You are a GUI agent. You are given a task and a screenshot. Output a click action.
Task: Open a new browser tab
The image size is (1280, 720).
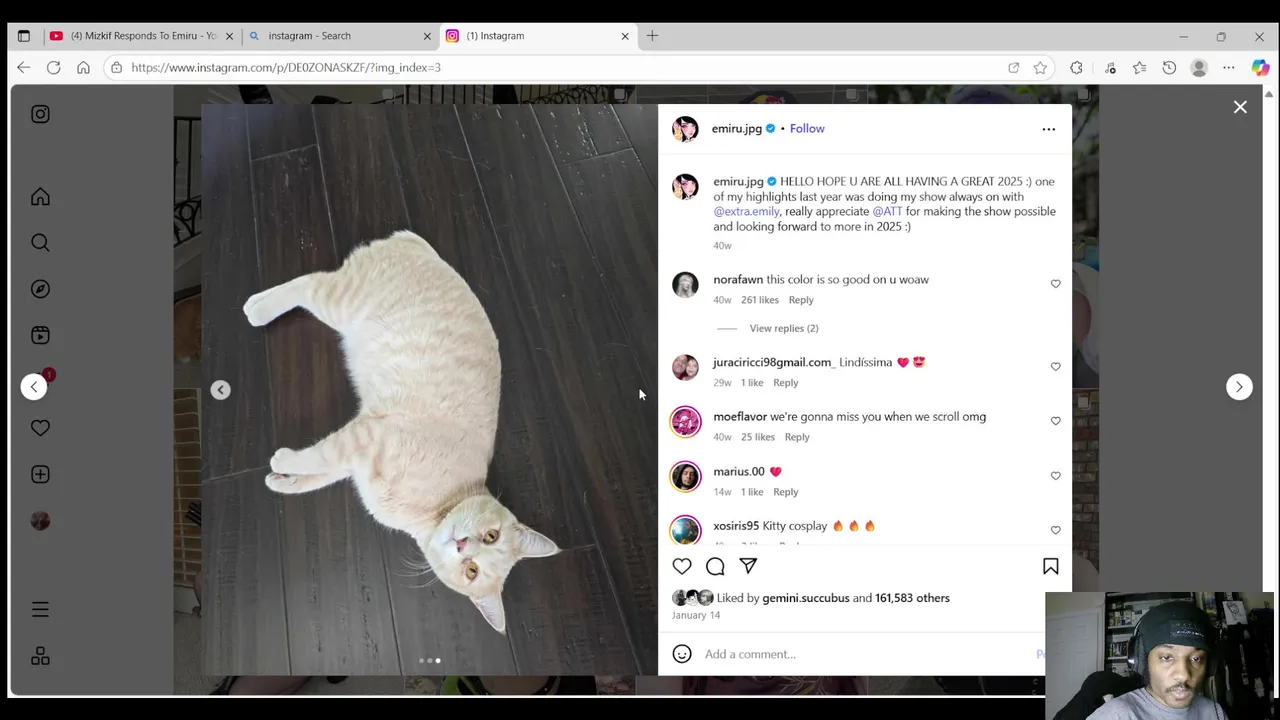point(652,36)
